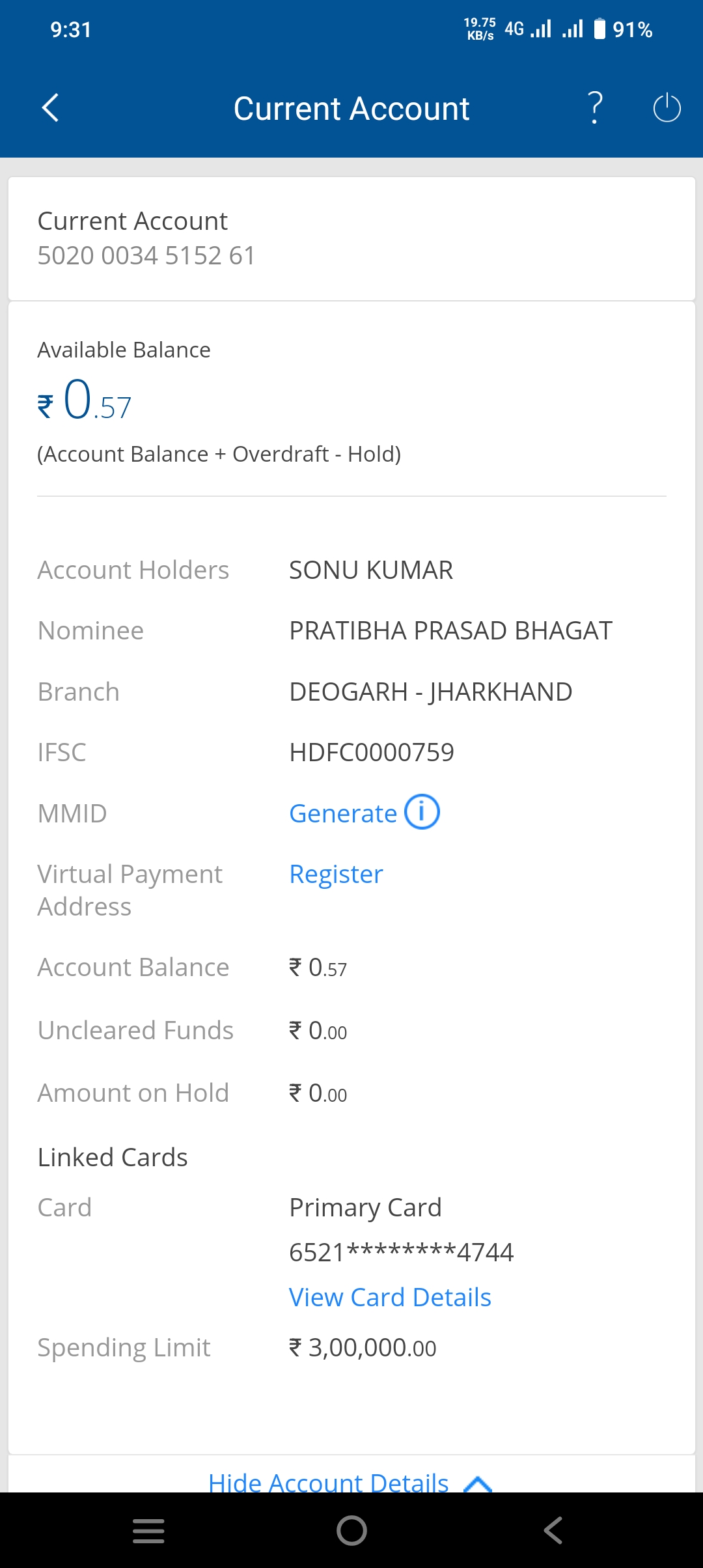This screenshot has height=1568, width=703.
Task: Tap Generate link for MMID
Action: 343,813
